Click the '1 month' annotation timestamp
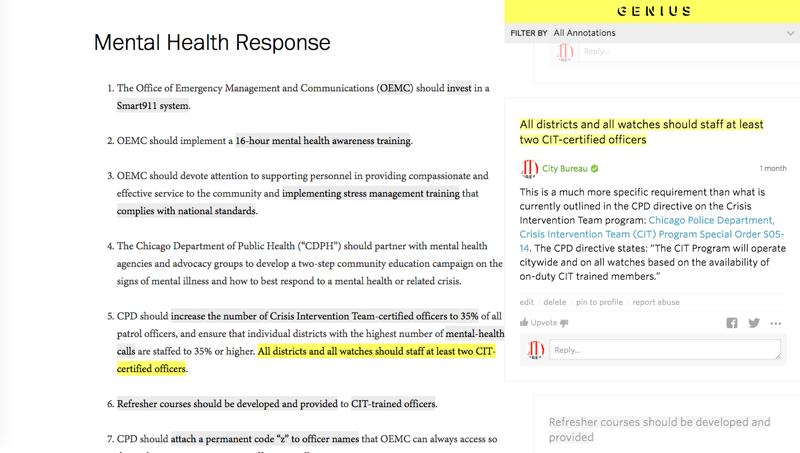Image resolution: width=800 pixels, height=453 pixels. (773, 168)
